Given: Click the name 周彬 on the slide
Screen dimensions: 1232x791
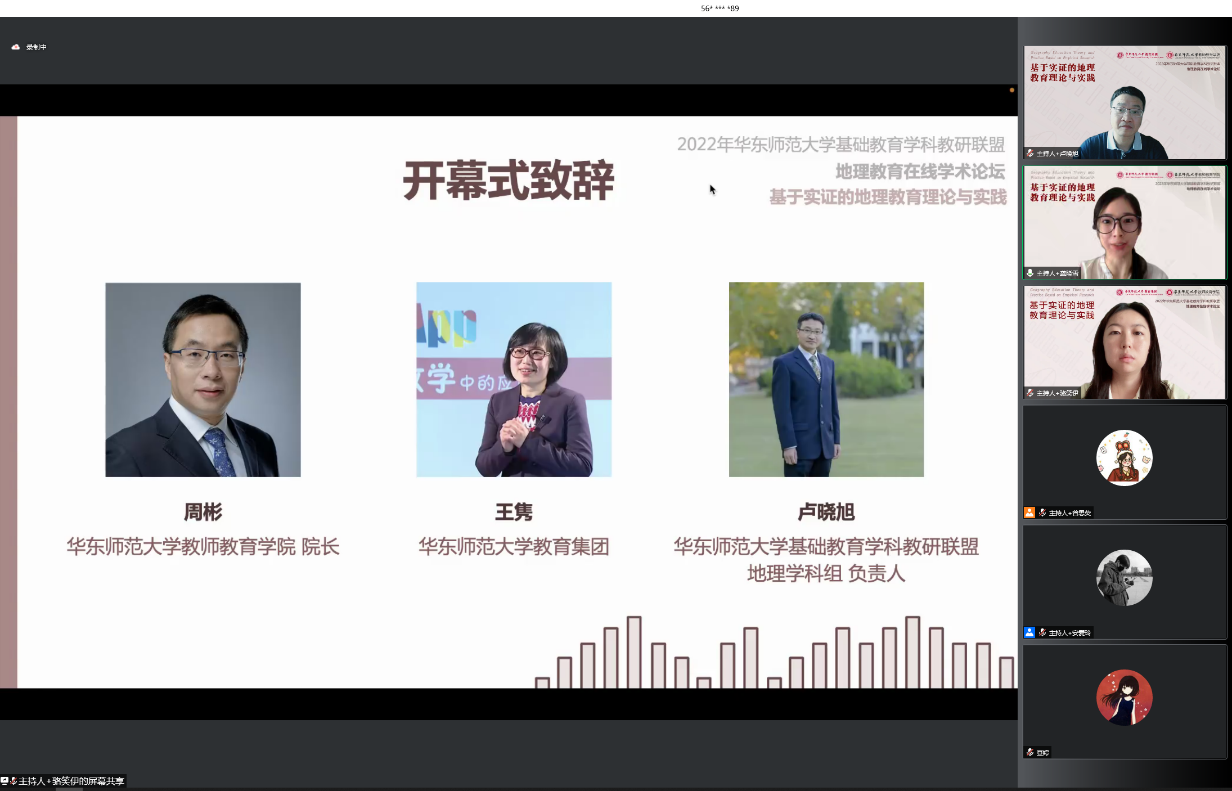Looking at the screenshot, I should click(203, 513).
